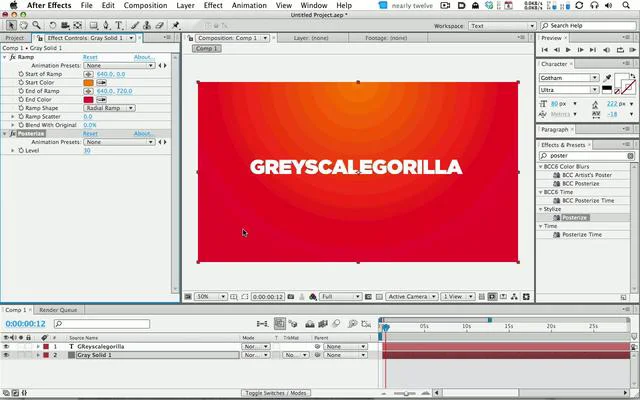Open the Animation menu
The height and width of the screenshot is (400, 640).
249,5
